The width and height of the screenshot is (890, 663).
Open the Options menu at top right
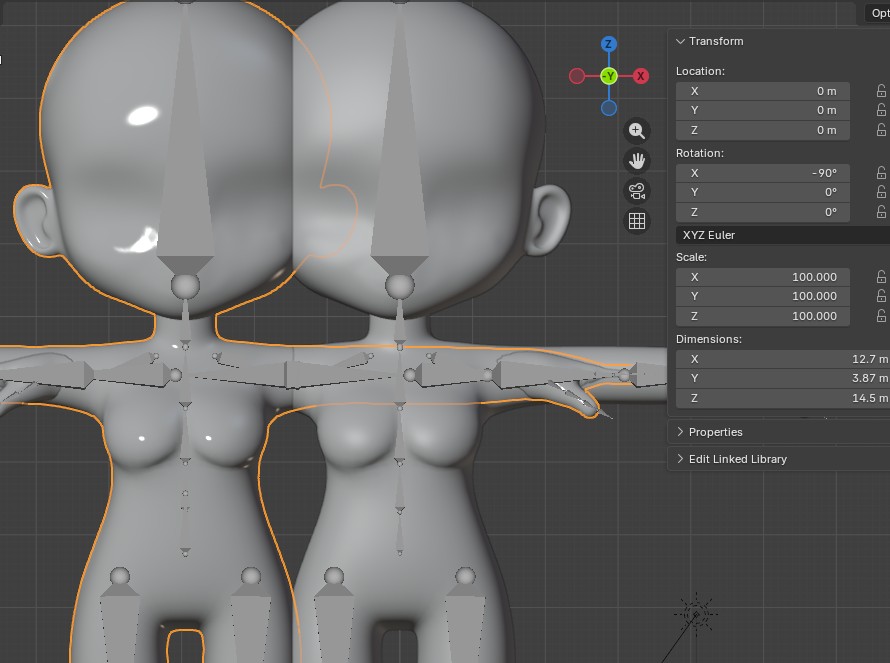[x=877, y=13]
